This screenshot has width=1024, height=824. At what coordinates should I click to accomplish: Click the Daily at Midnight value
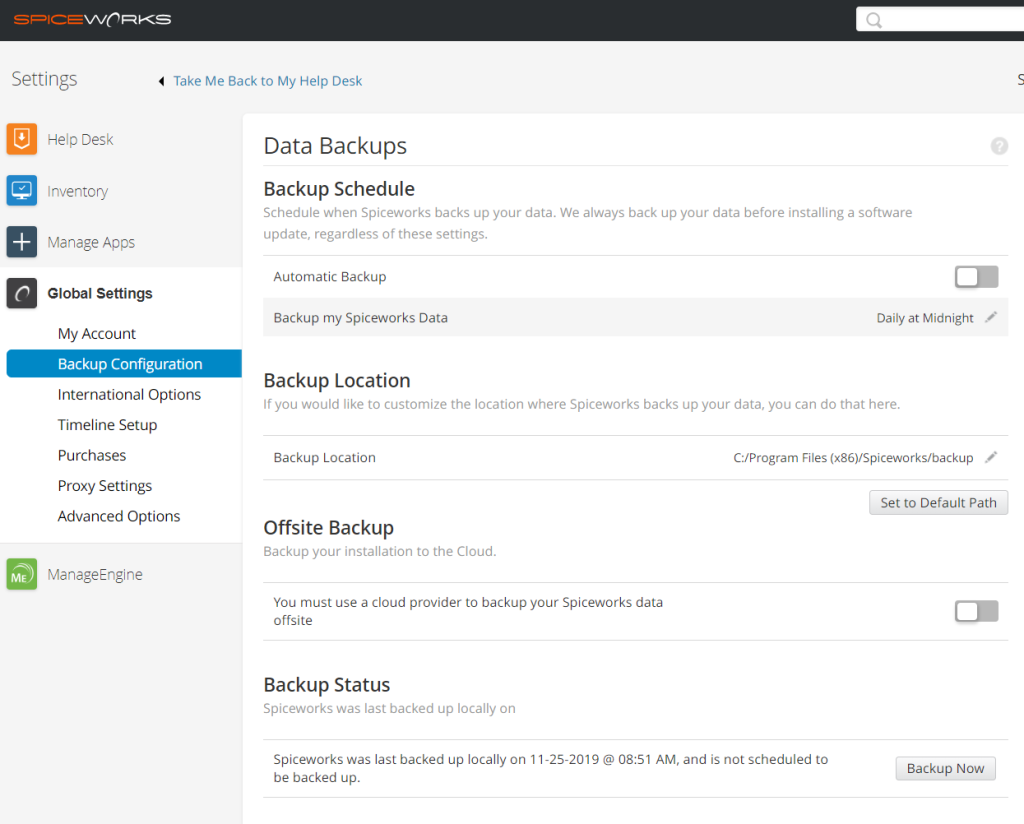click(x=925, y=318)
